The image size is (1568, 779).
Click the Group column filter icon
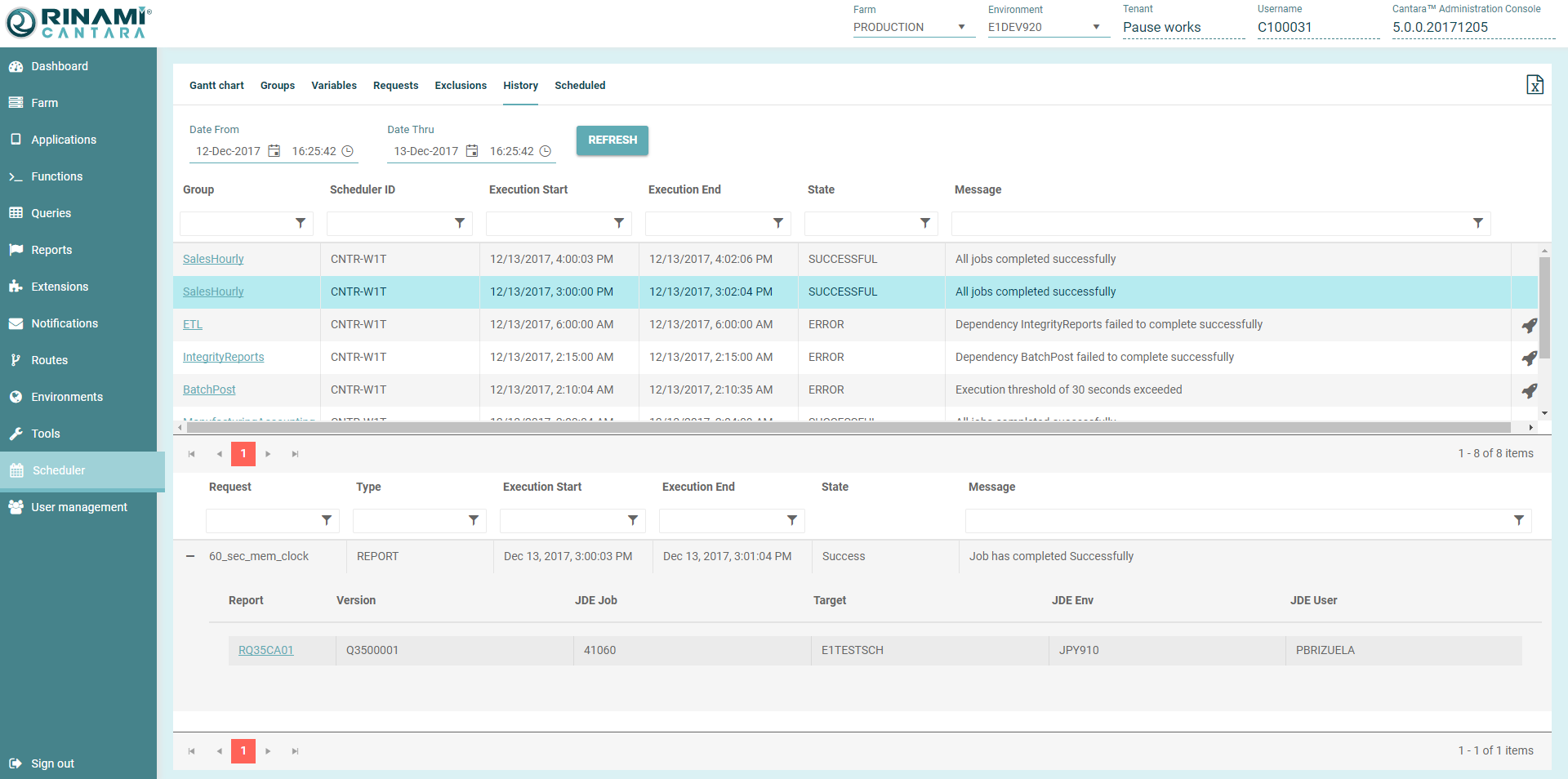click(x=301, y=223)
